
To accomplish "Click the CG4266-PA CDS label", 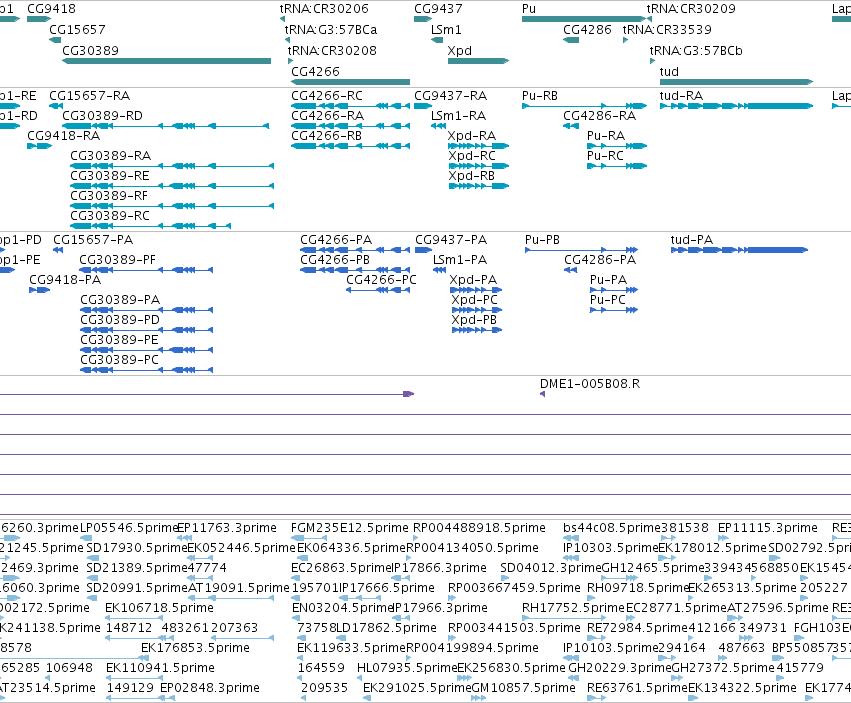I will (x=336, y=240).
